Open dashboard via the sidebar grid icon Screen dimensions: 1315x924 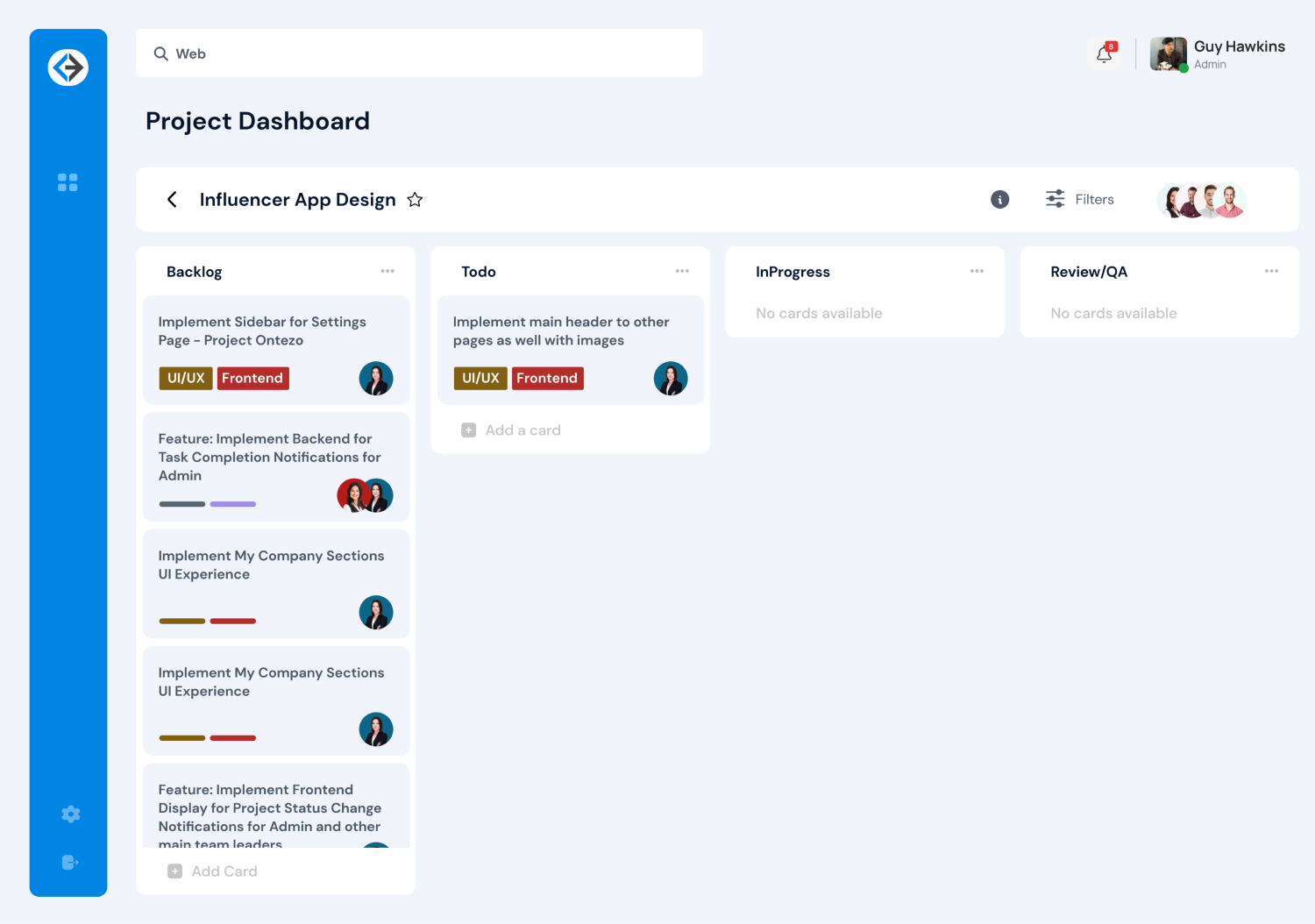click(68, 181)
